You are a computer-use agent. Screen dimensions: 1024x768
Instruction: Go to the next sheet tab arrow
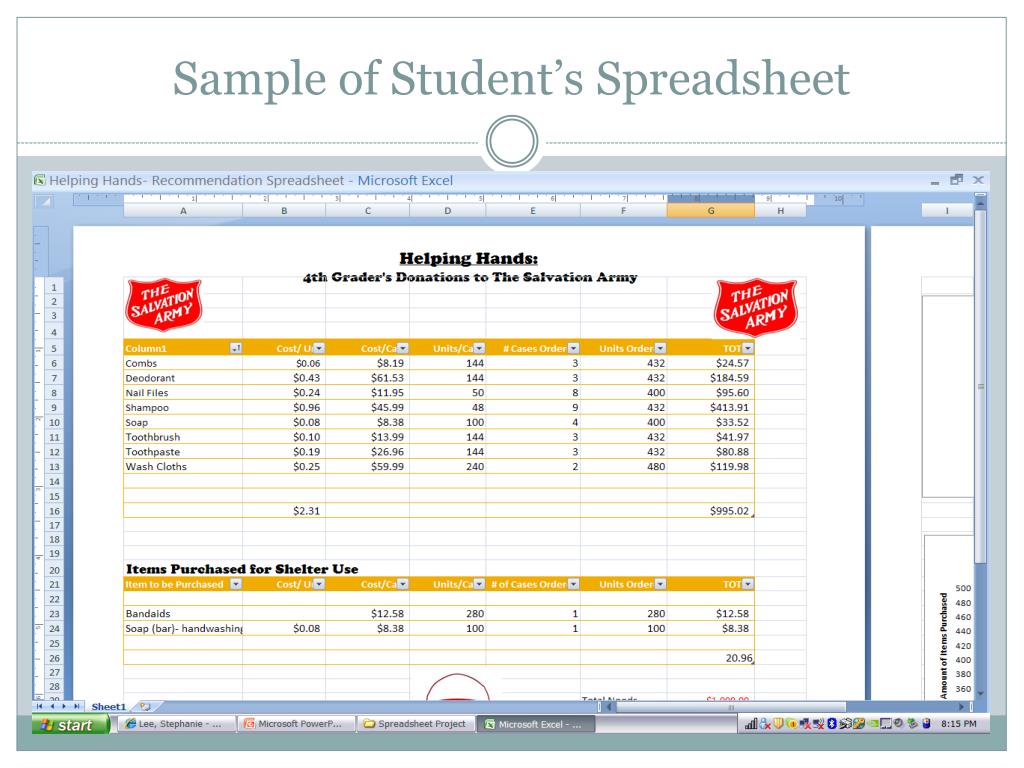(64, 707)
